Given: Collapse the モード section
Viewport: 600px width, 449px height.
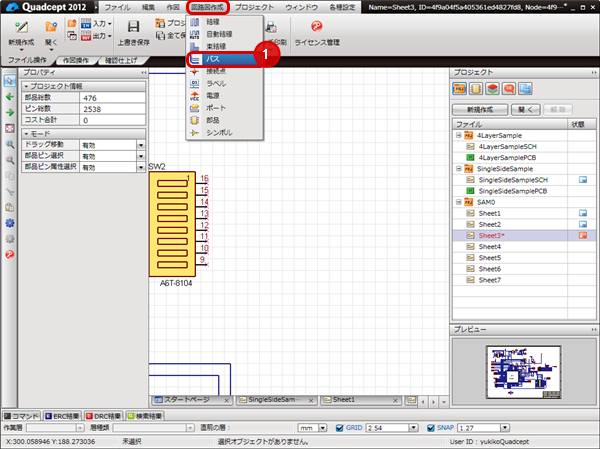Looking at the screenshot, I should (x=26, y=134).
